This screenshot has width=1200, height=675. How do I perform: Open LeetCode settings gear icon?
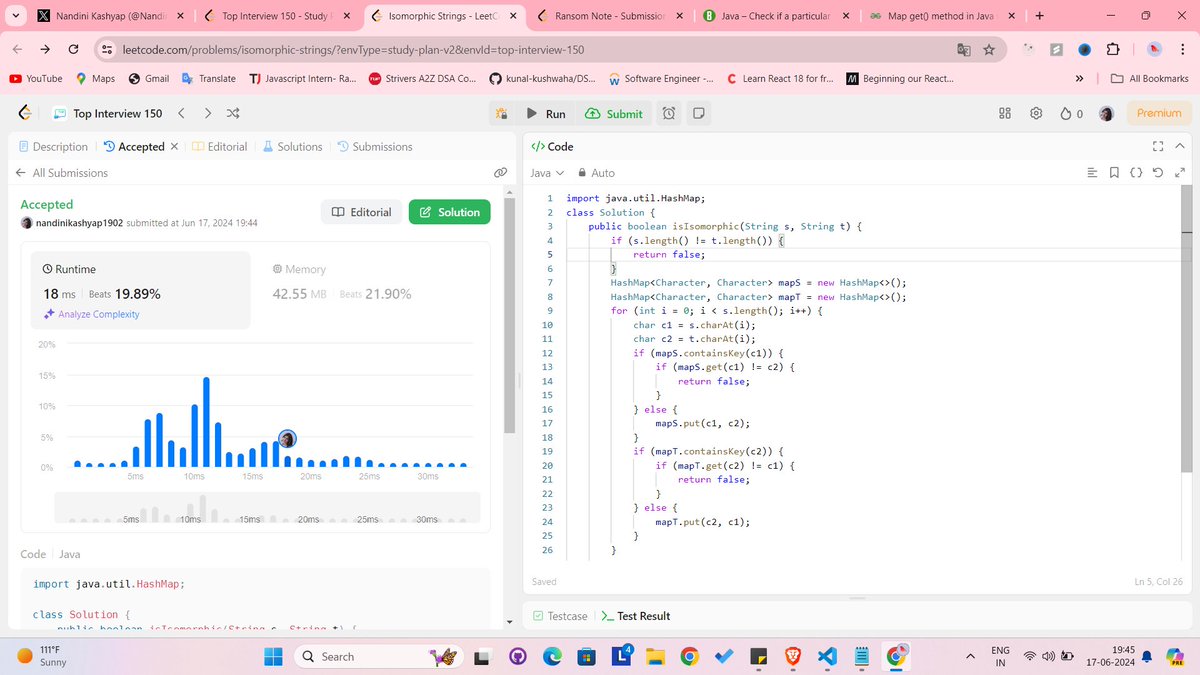(x=1036, y=114)
